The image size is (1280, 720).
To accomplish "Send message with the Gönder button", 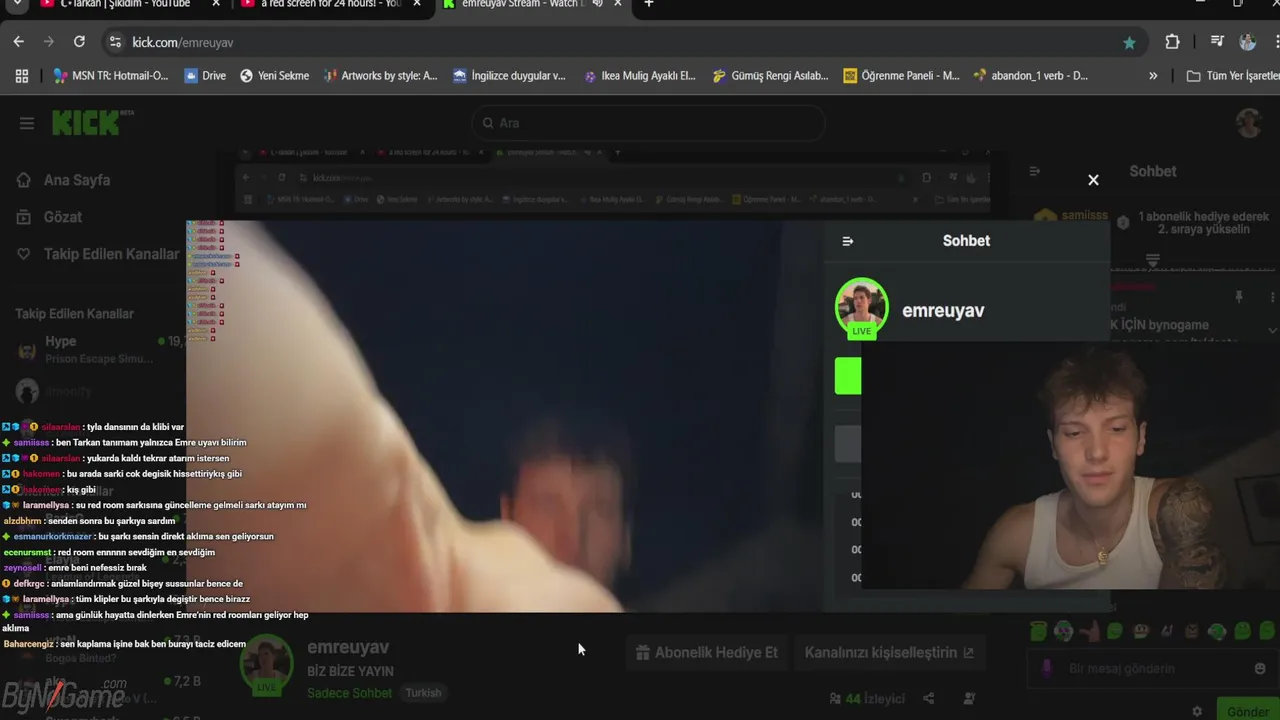I will [x=1247, y=711].
